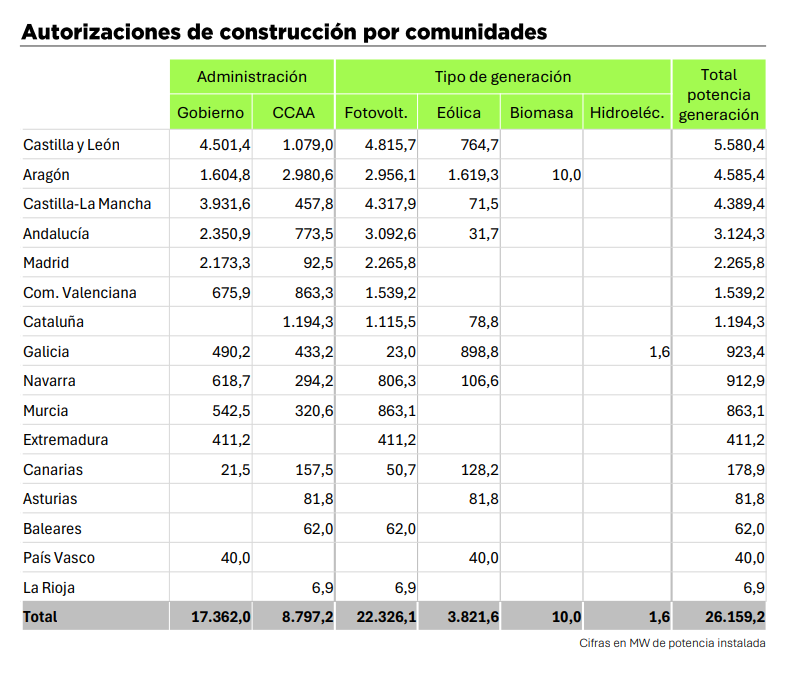
Task: Click Castilla-La Mancha Eólica value 71,5
Action: click(x=483, y=204)
